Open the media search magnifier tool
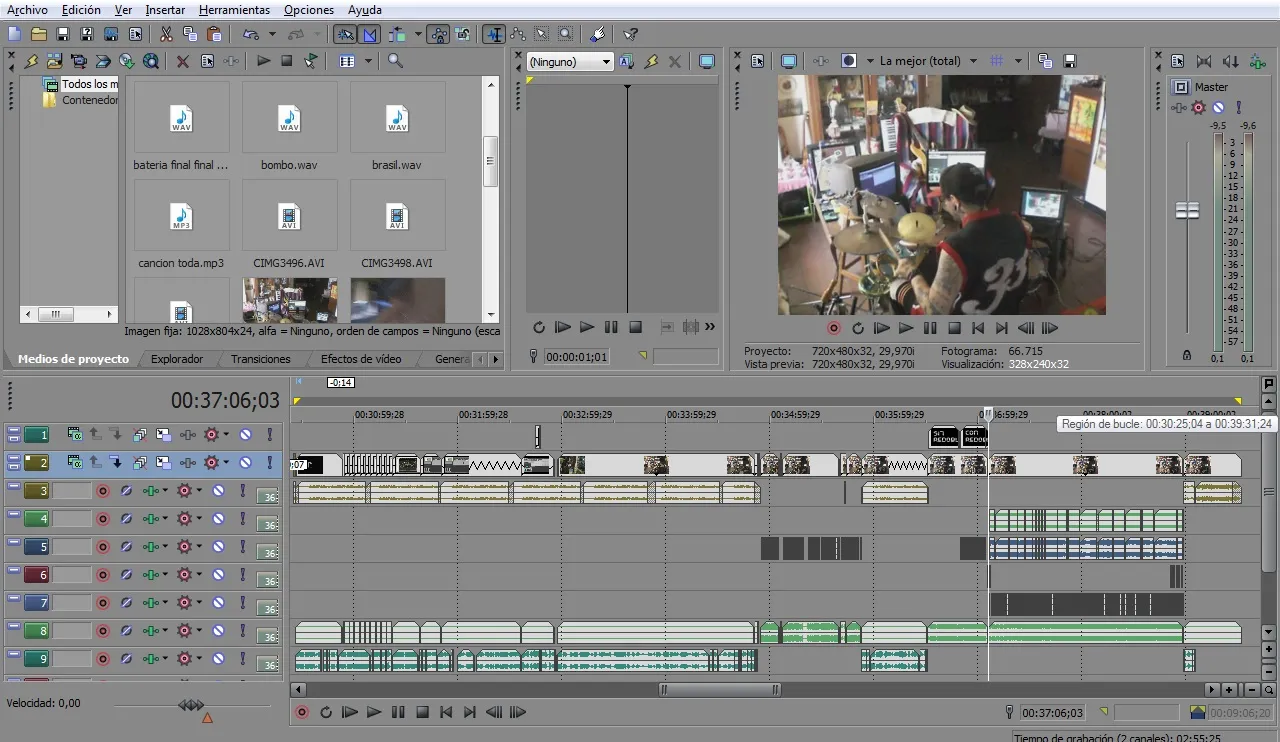This screenshot has height=742, width=1280. [395, 61]
